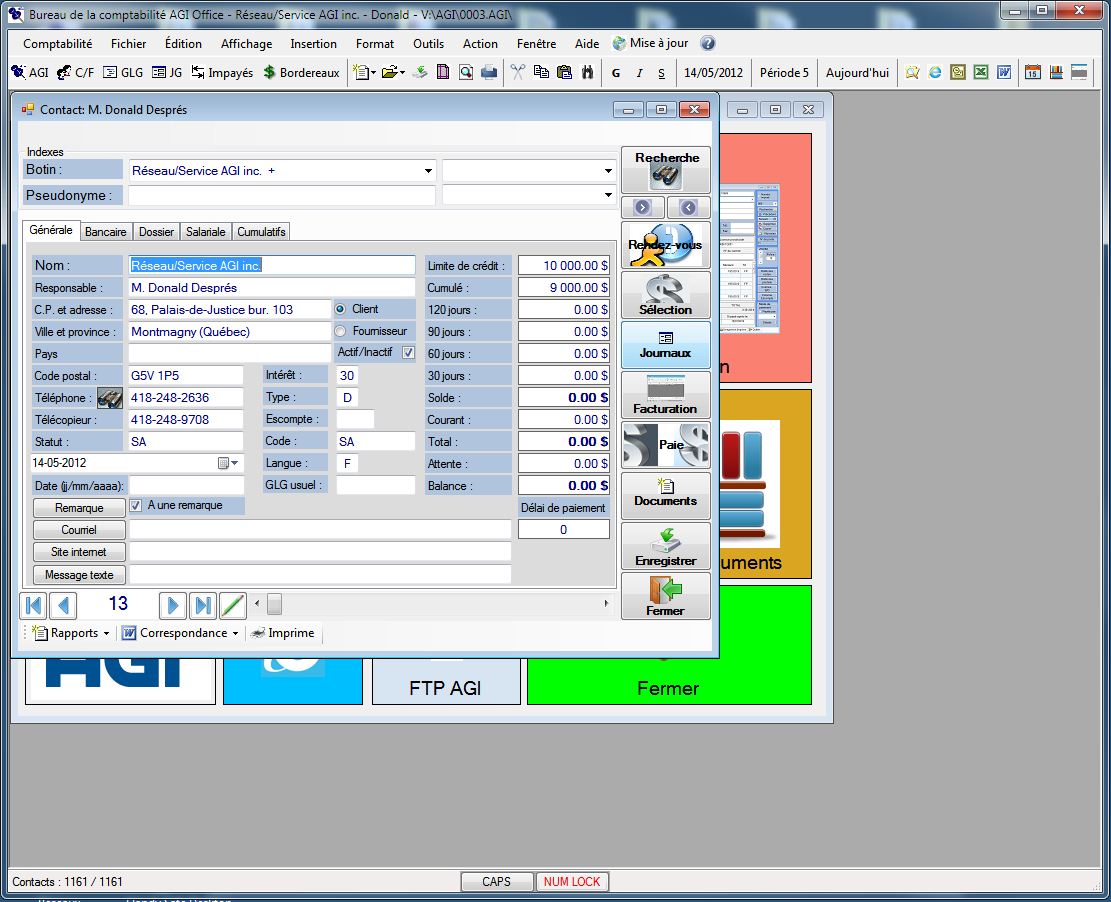1111x902 pixels.
Task: Click the scissors cut icon
Action: (518, 72)
